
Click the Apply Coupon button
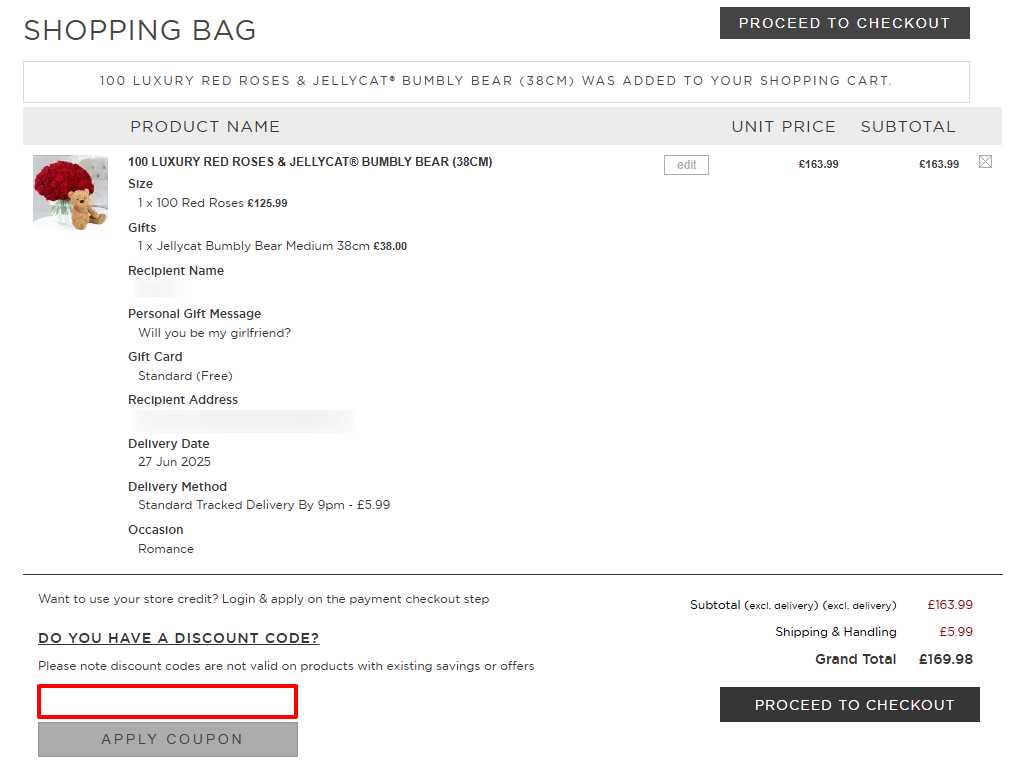168,739
